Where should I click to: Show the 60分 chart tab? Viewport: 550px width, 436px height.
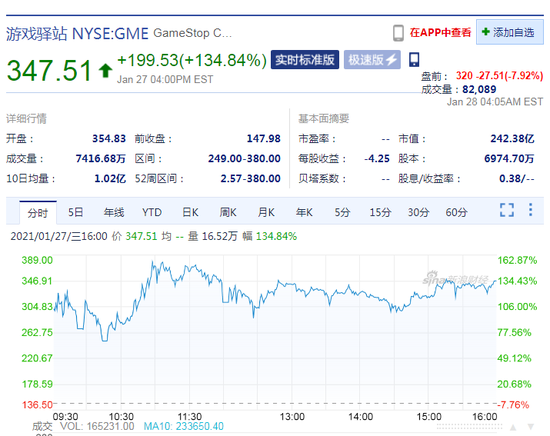coord(456,212)
